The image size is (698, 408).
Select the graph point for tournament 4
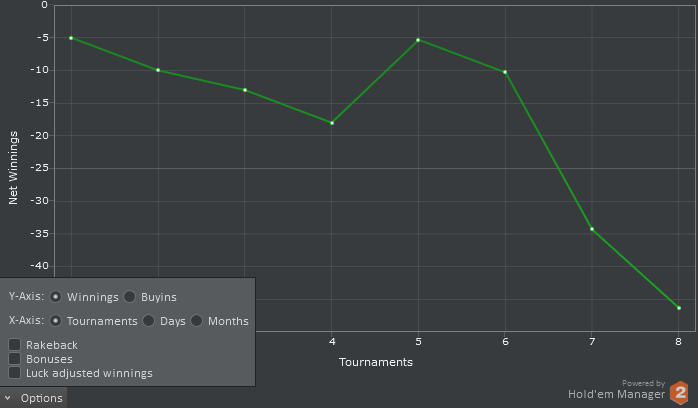[x=332, y=123]
